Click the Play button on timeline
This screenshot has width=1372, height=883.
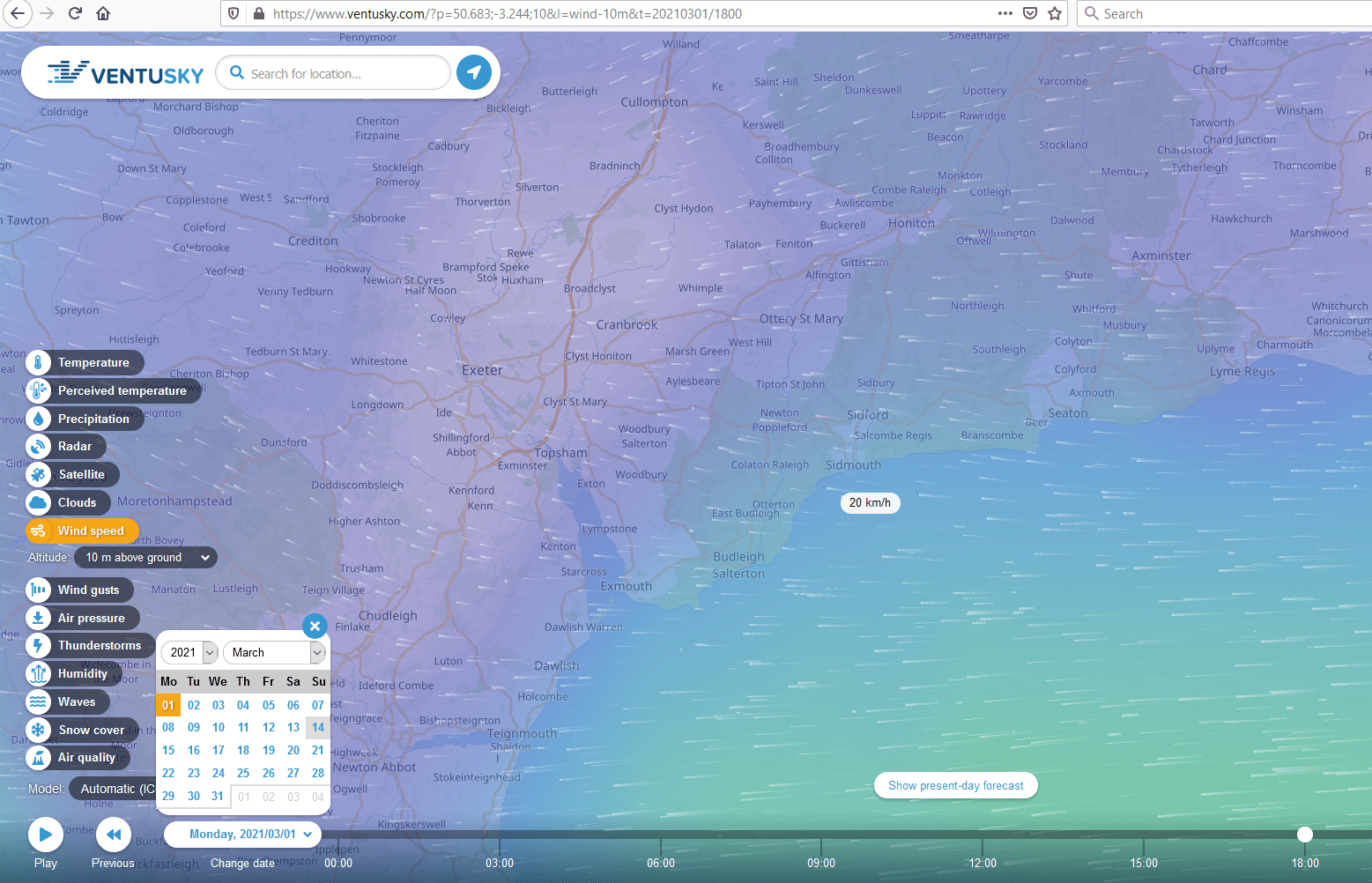[x=45, y=835]
